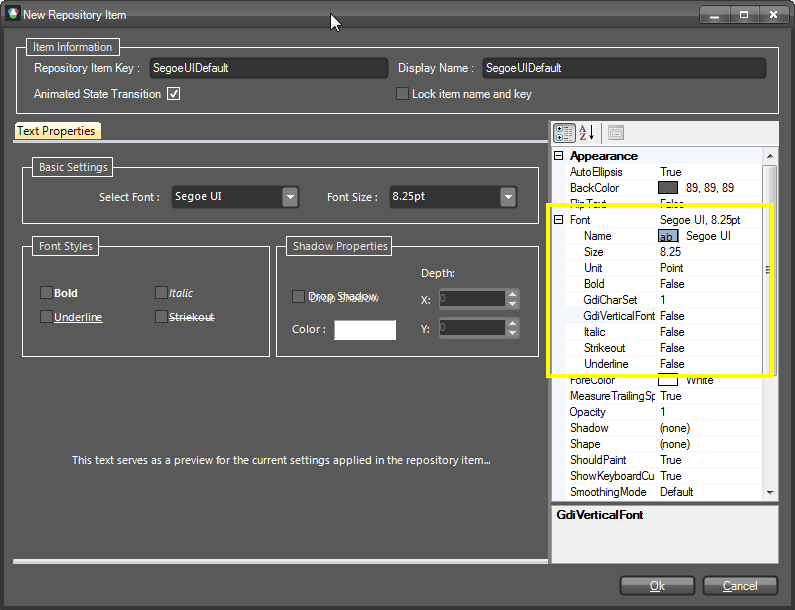Select the Text Properties tab
This screenshot has height=610, width=795.
coord(57,131)
